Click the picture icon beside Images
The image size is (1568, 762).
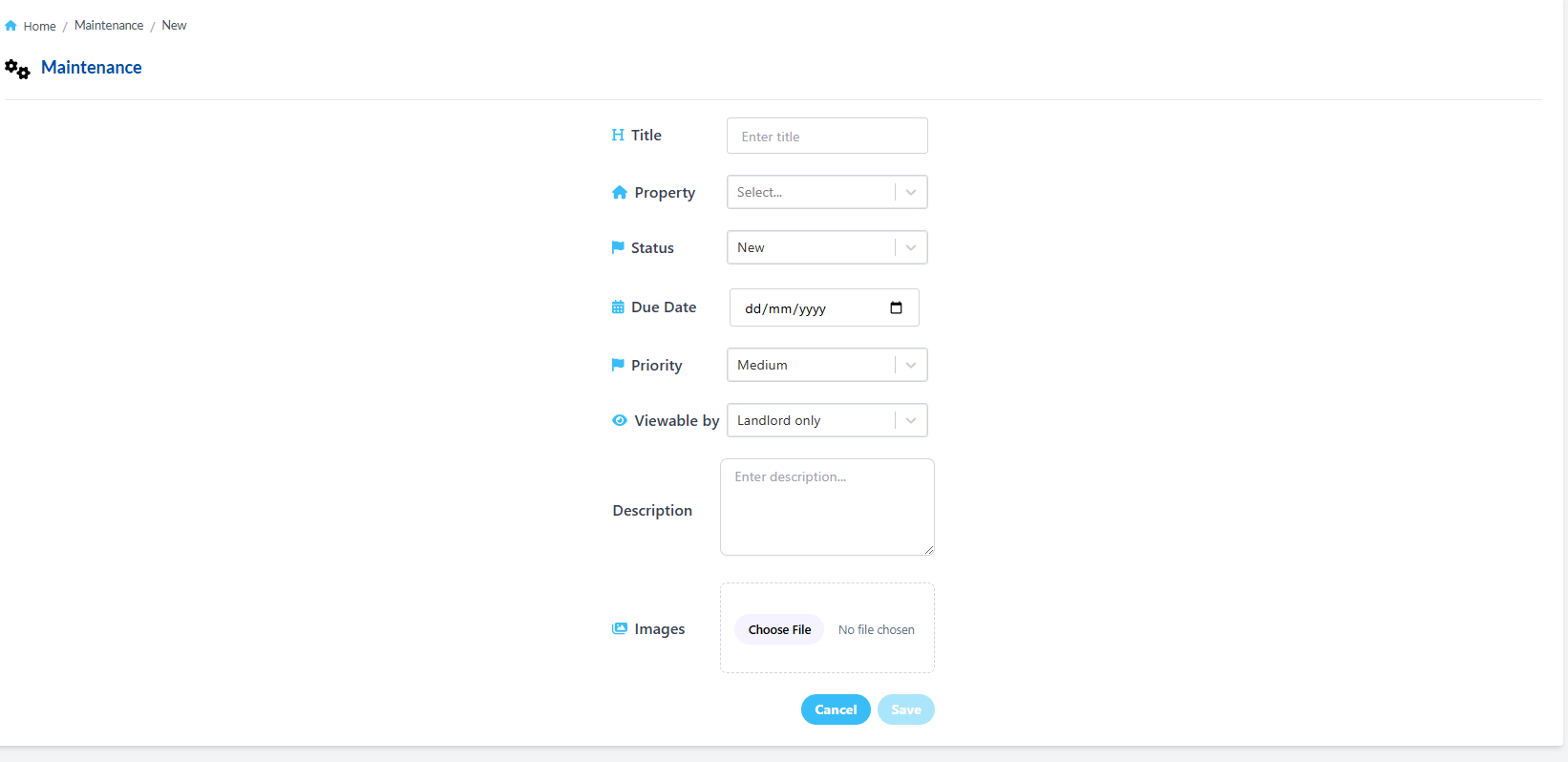tap(620, 628)
